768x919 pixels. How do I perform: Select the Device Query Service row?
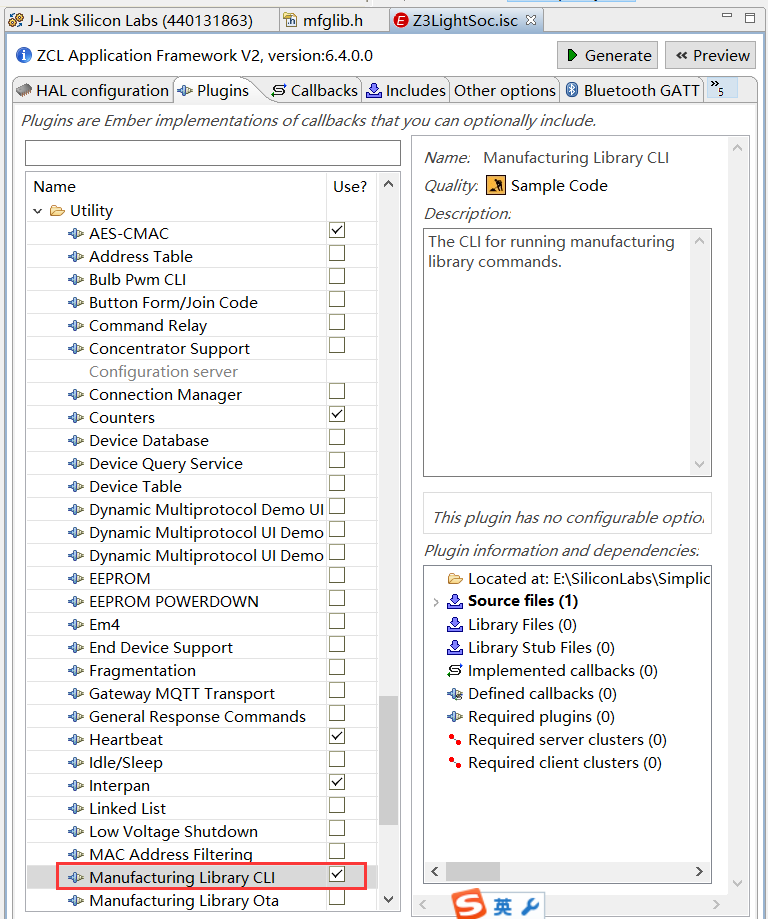pos(201,464)
